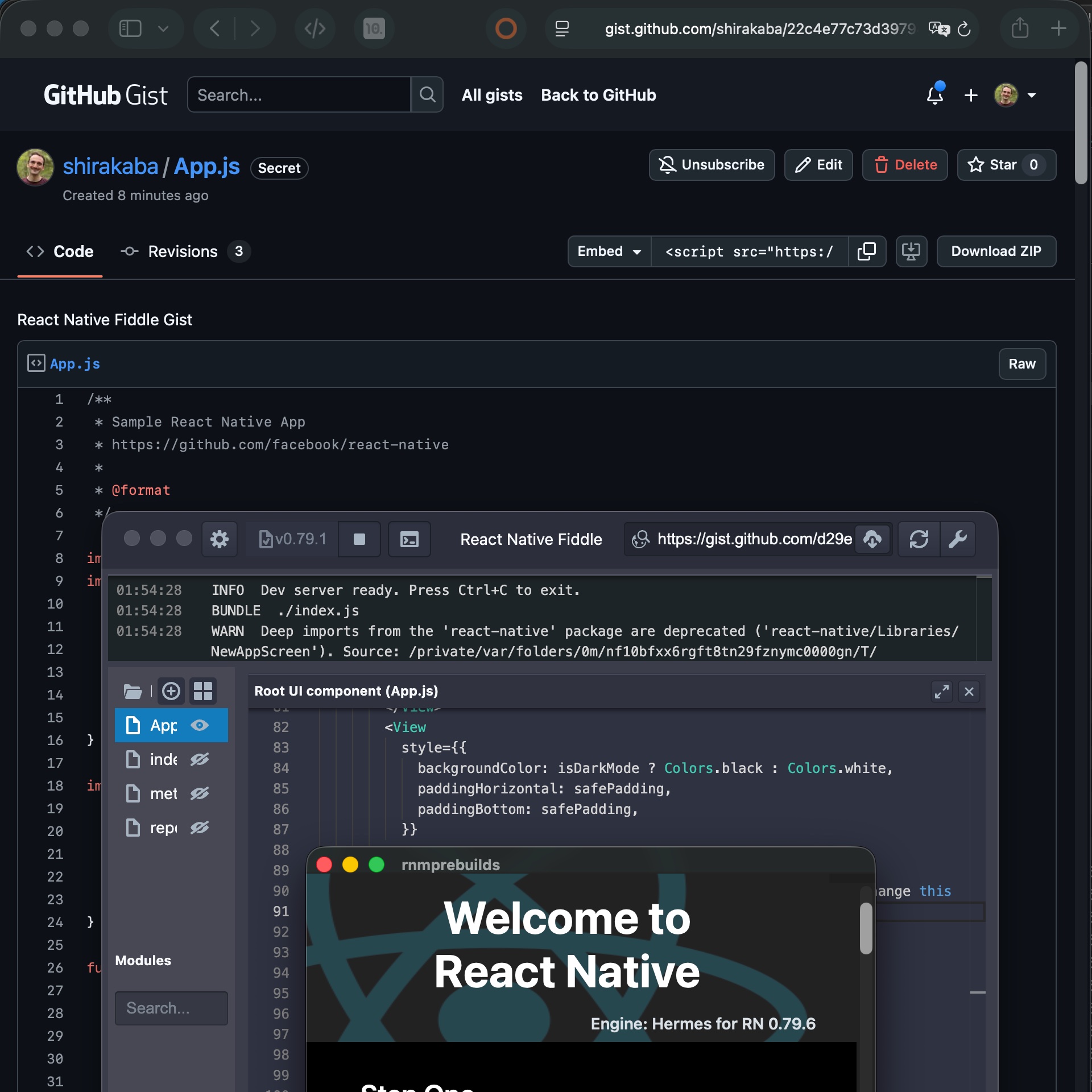Open the mosaic grid layout button
This screenshot has width=1092, height=1092.
pyautogui.click(x=203, y=691)
